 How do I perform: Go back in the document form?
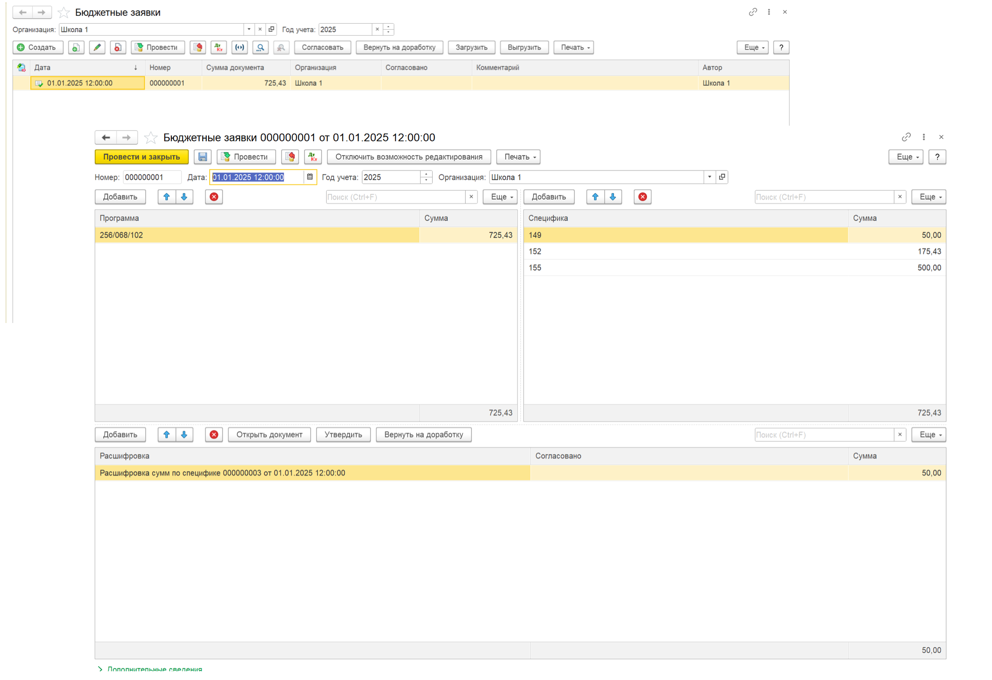(106, 137)
